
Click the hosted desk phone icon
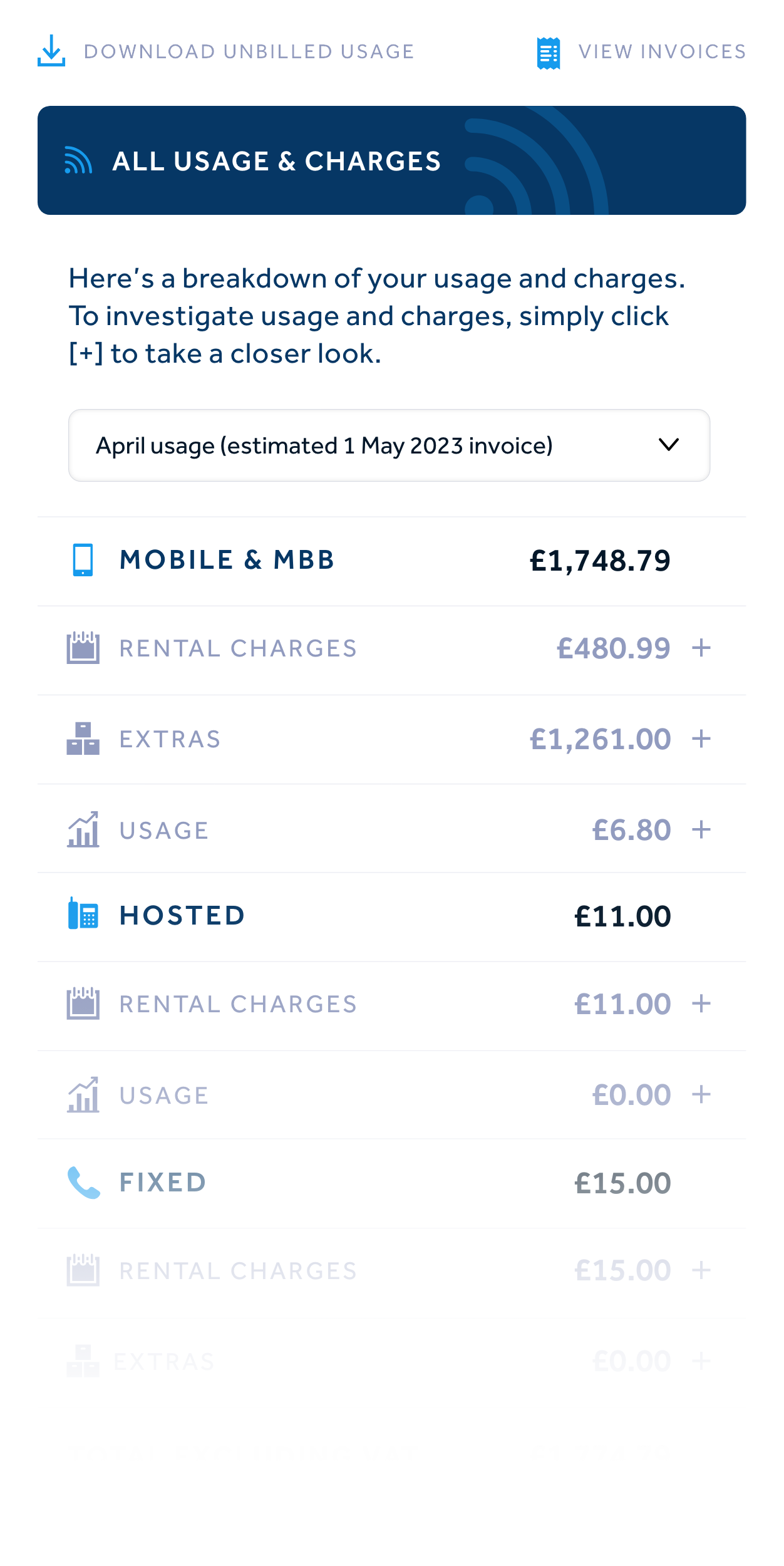83,914
